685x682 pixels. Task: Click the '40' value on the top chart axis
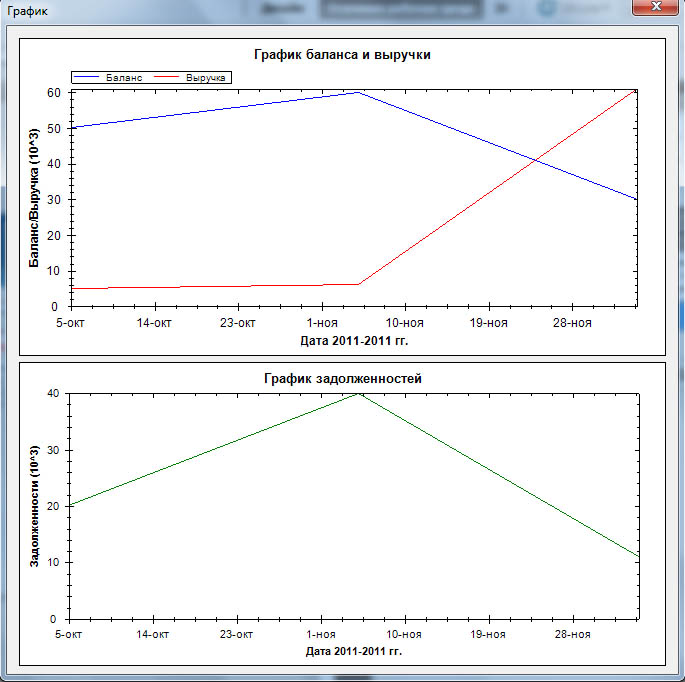tap(54, 164)
